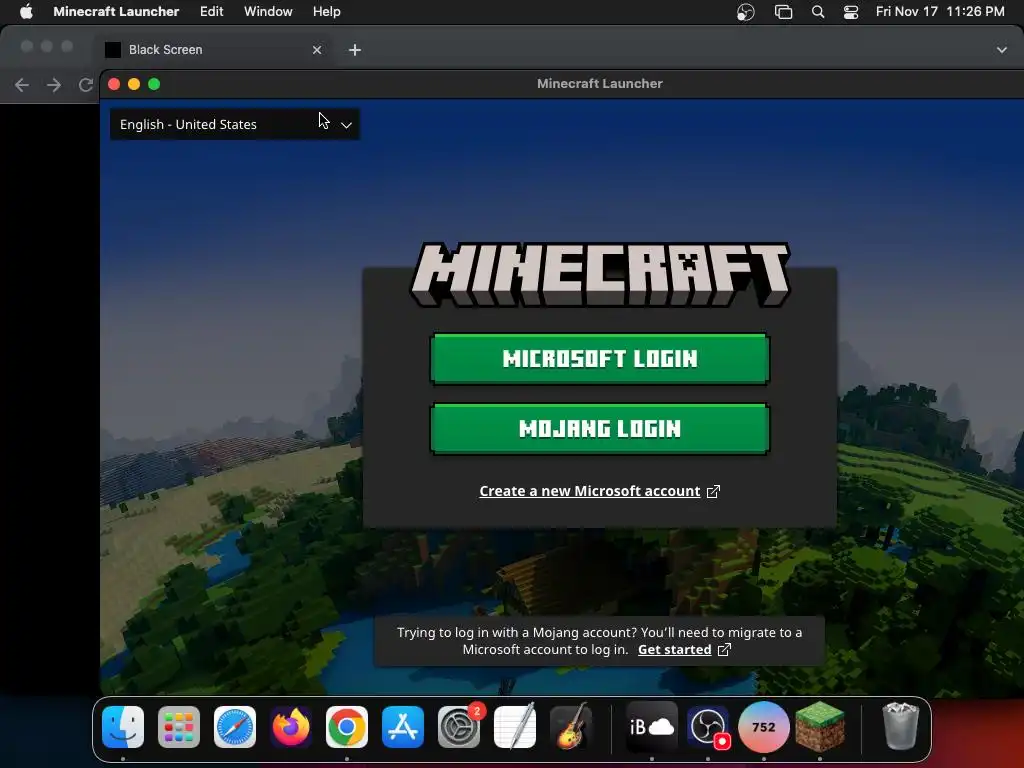This screenshot has width=1024, height=768.
Task: Expand the browser tab list chevron
Action: click(1001, 50)
